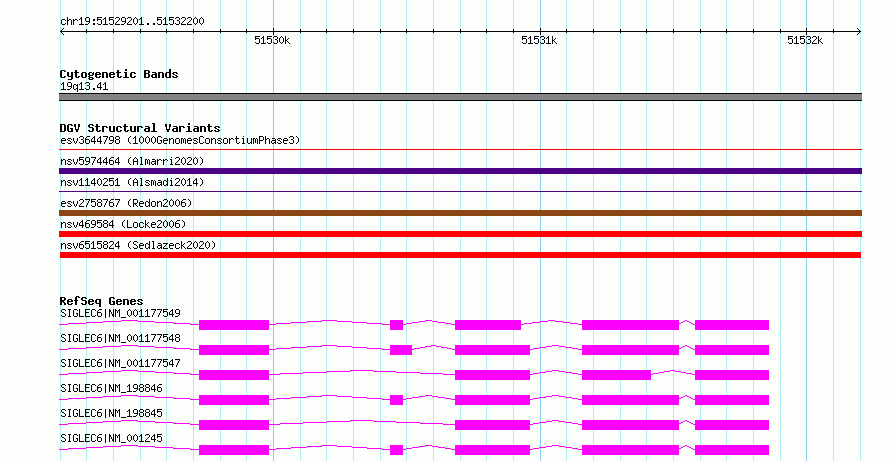Click the last exon of NM_001177547

pyautogui.click(x=732, y=375)
